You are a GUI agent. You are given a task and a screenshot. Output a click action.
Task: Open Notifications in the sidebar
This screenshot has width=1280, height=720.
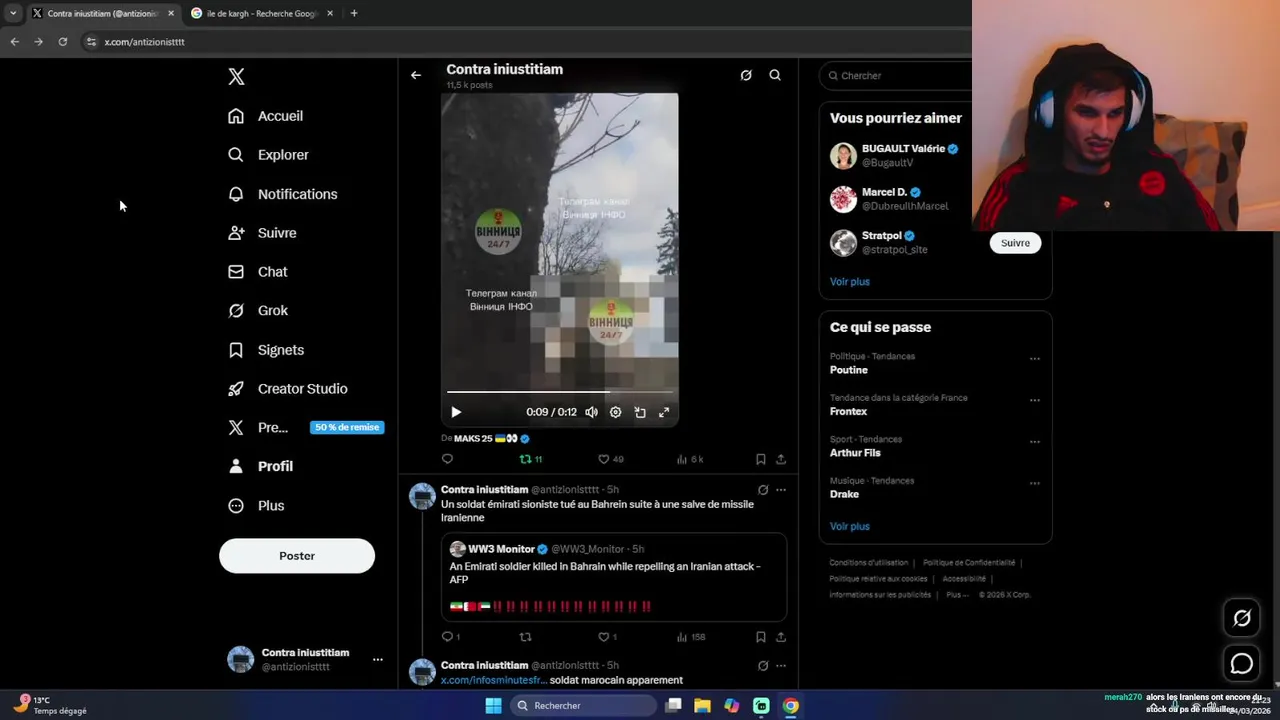282,194
